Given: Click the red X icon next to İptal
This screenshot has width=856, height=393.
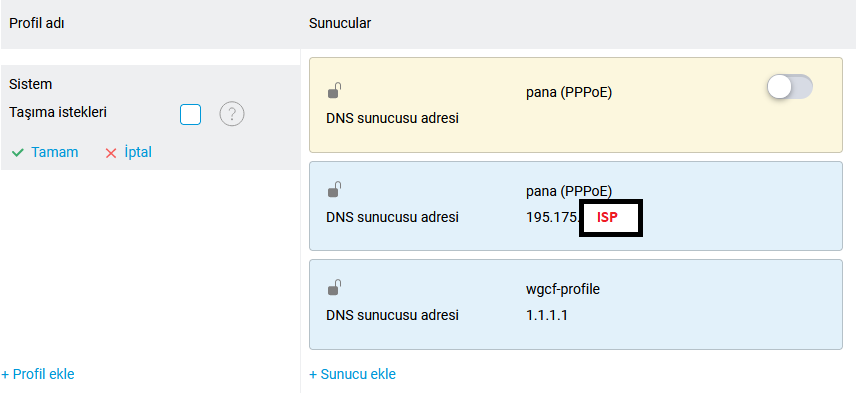Looking at the screenshot, I should 111,153.
